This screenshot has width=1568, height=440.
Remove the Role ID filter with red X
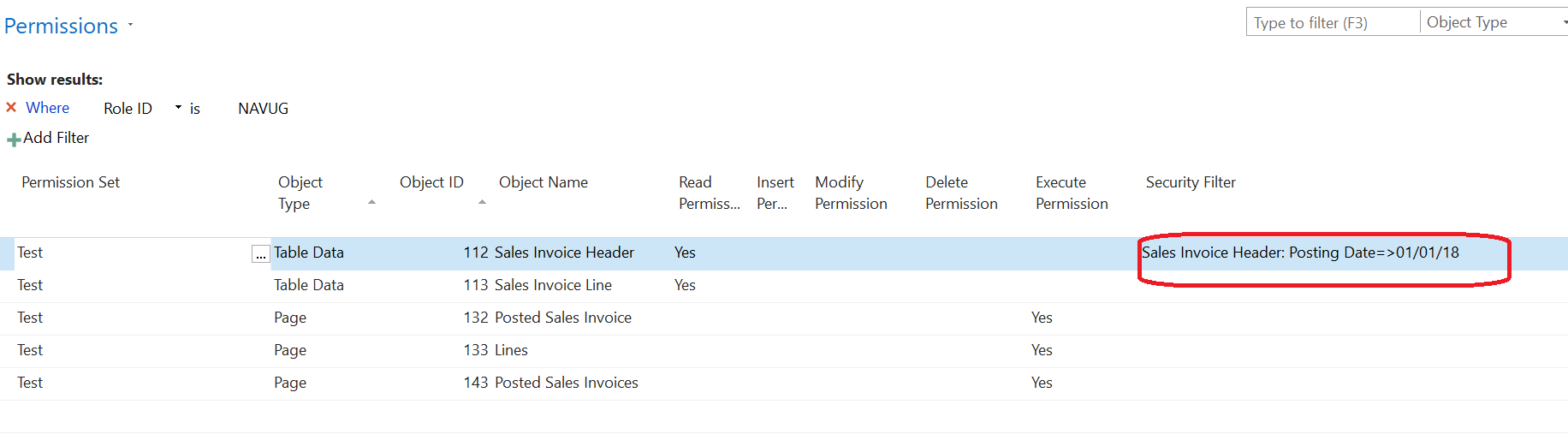click(x=11, y=108)
